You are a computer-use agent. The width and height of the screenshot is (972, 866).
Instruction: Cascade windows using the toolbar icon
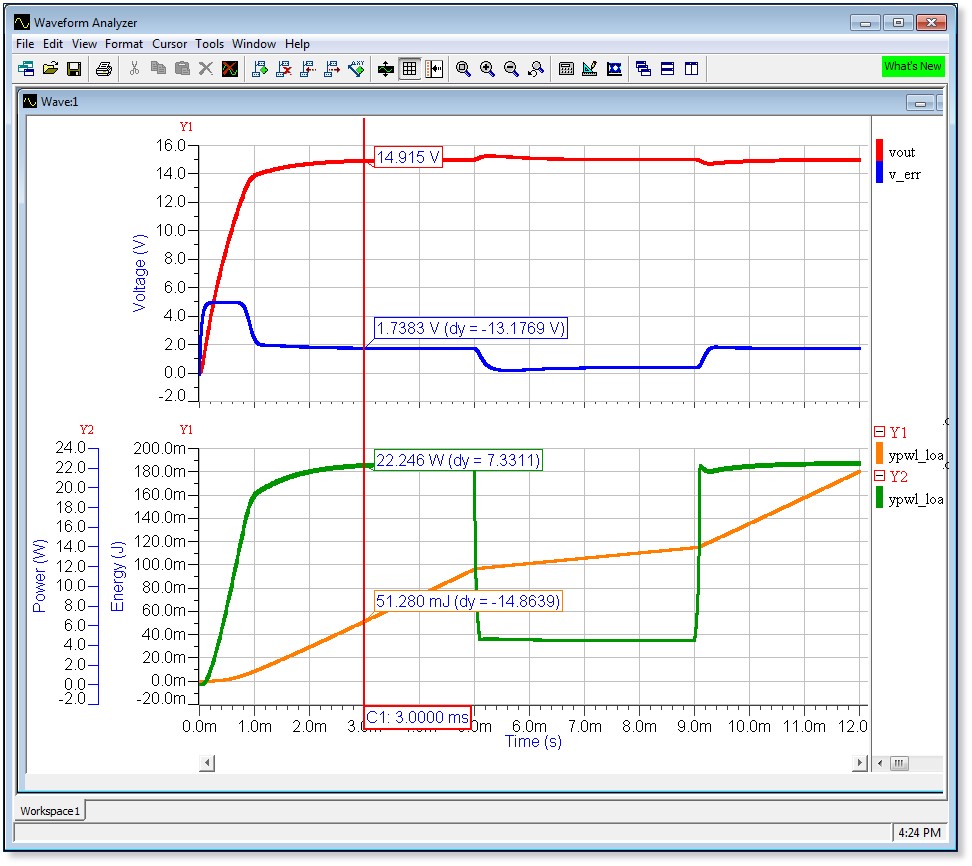pyautogui.click(x=643, y=69)
